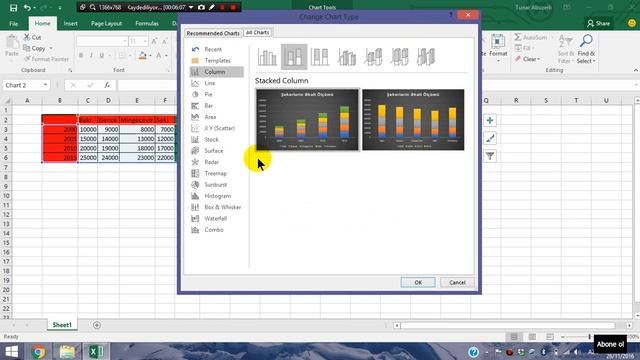Select the 3-D Stacked Column subtype icon
The width and height of the screenshot is (640, 360).
pyautogui.click(x=373, y=57)
